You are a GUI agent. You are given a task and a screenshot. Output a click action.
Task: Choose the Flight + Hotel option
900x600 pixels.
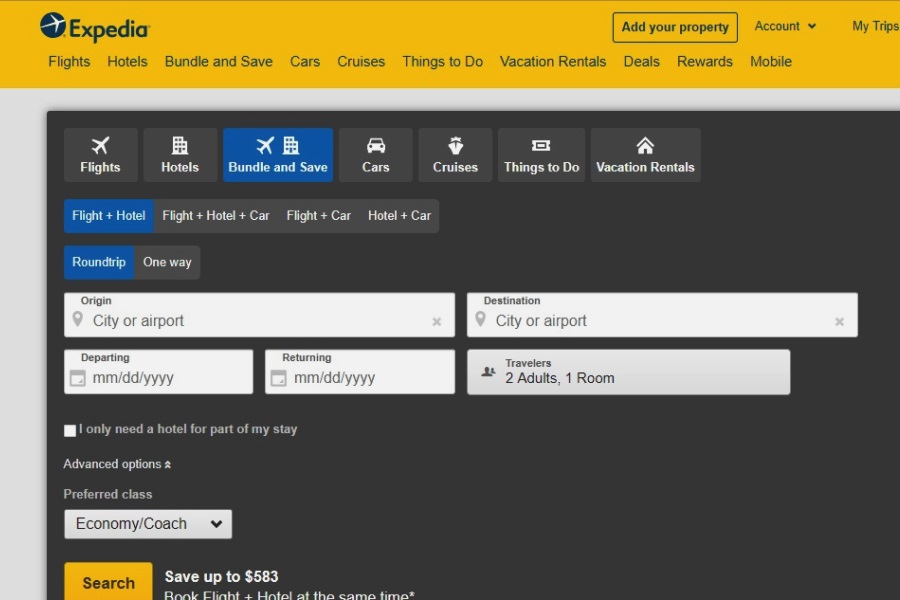pyautogui.click(x=108, y=216)
